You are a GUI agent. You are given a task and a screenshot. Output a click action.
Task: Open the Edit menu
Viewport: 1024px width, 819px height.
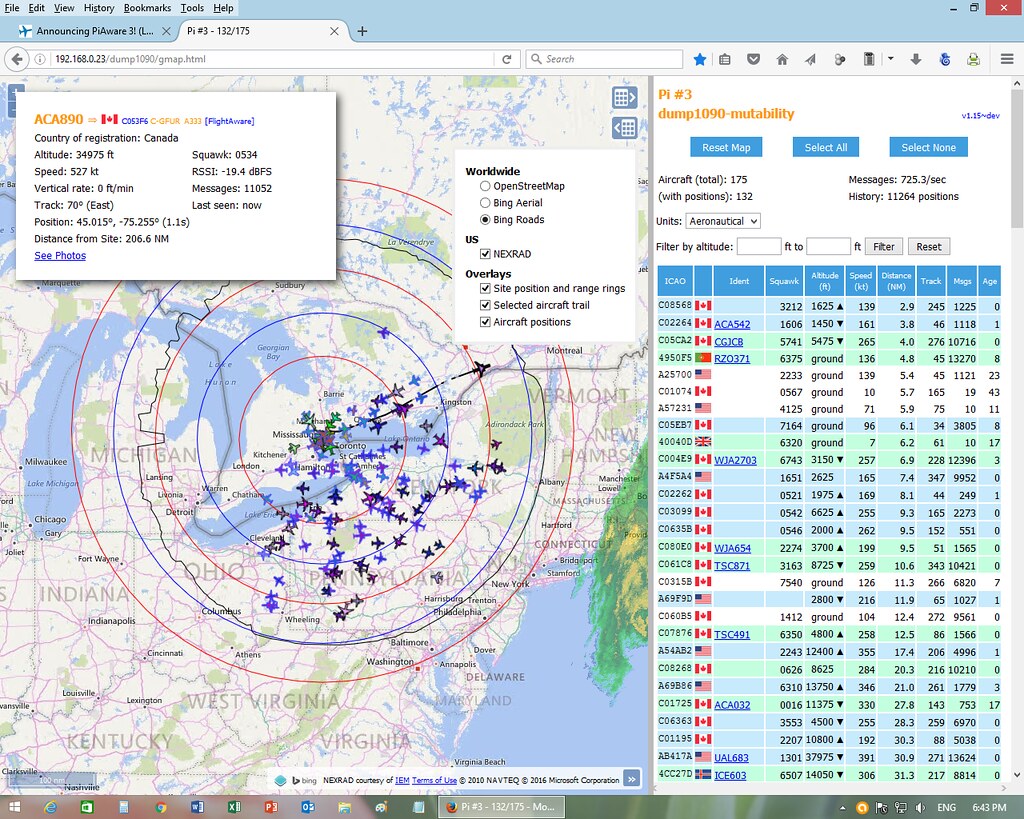pyautogui.click(x=37, y=8)
